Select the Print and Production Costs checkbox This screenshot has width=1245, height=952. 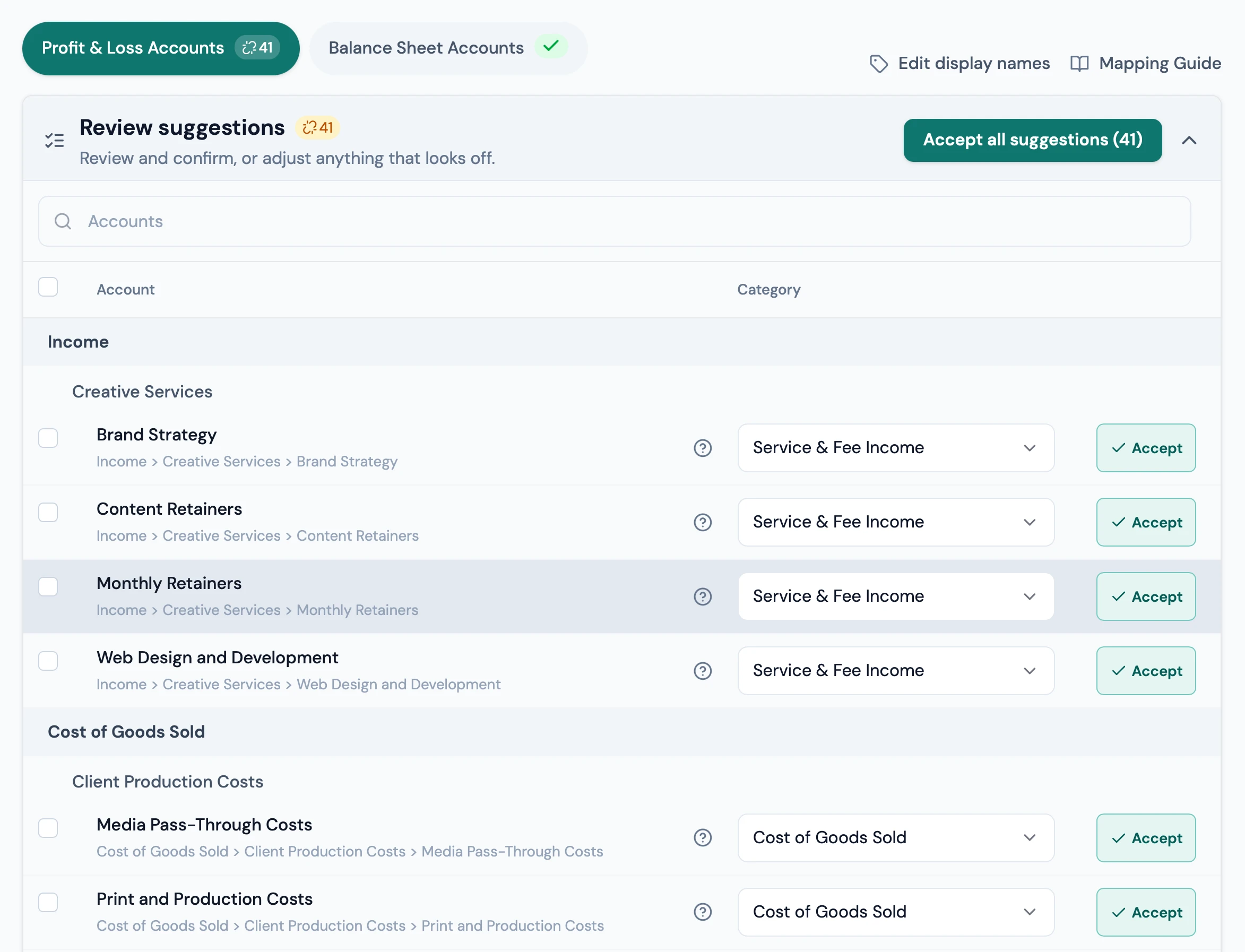point(48,902)
